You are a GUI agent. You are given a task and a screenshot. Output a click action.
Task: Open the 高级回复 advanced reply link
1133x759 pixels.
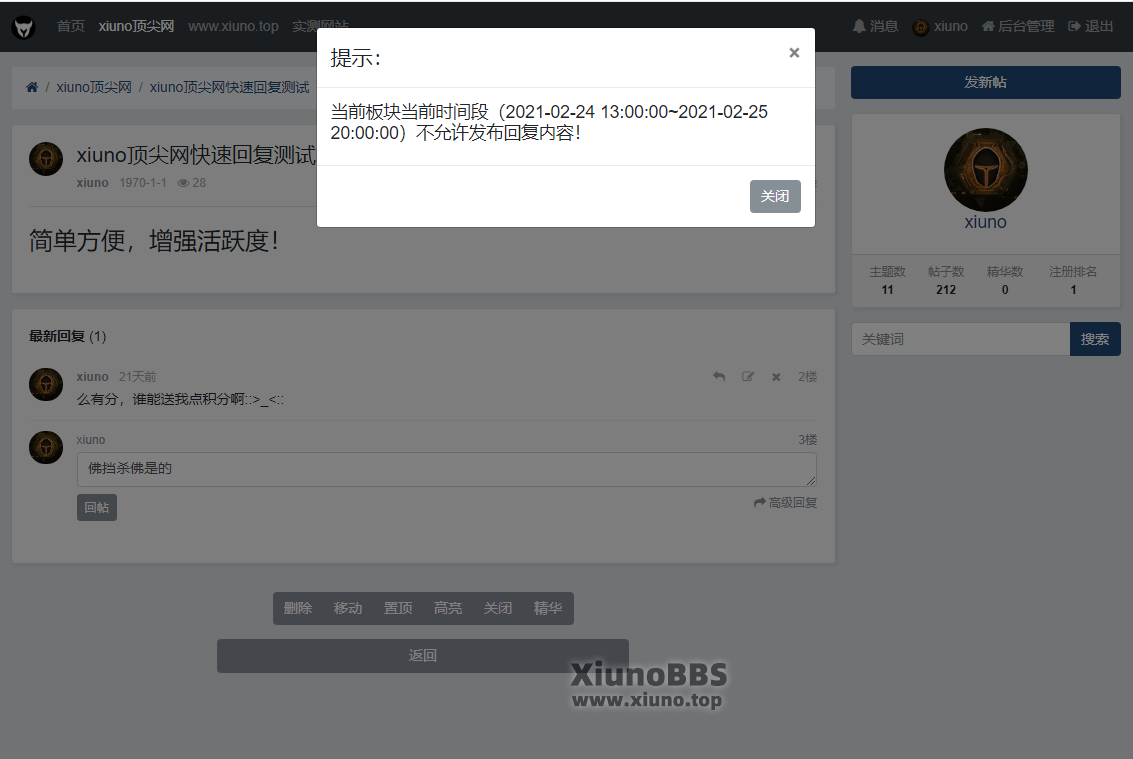(786, 503)
